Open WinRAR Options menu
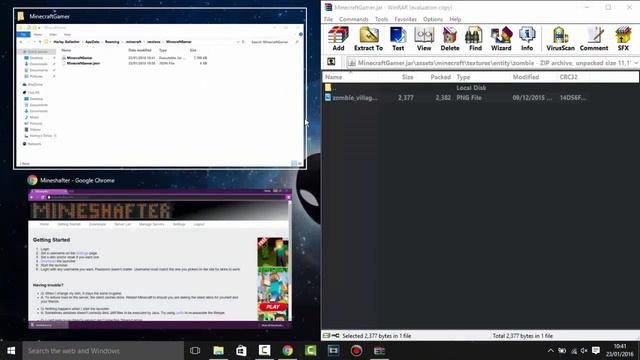The width and height of the screenshot is (640, 360). click(433, 19)
